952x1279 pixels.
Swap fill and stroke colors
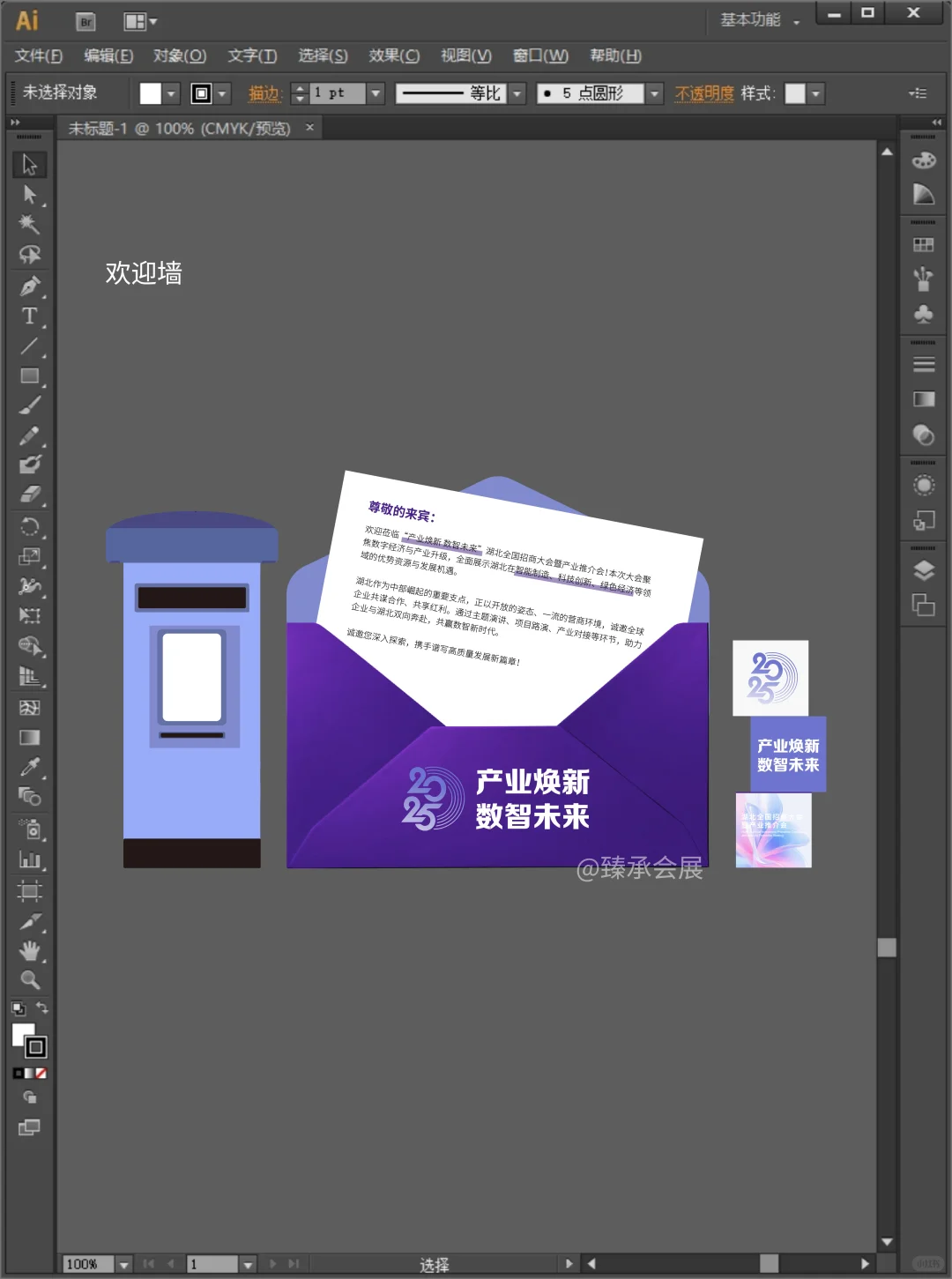click(41, 1008)
